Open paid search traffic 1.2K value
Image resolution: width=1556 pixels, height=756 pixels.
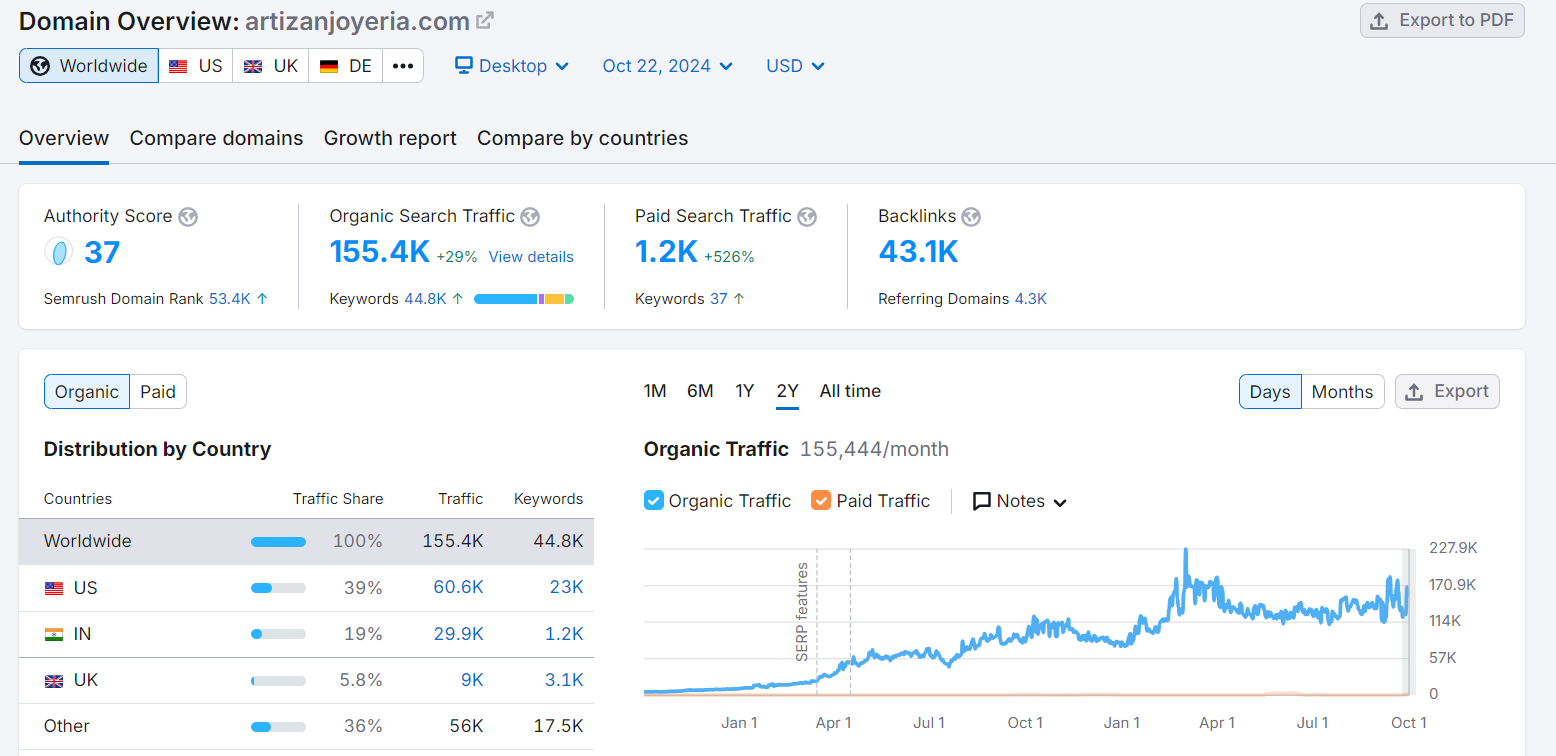pos(666,252)
